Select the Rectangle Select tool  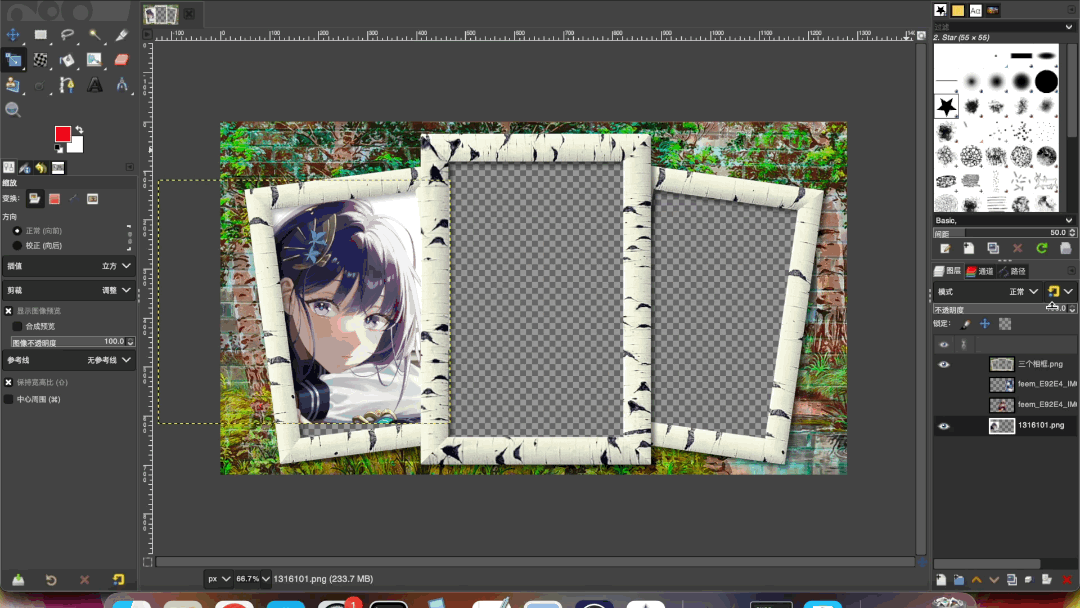41,34
